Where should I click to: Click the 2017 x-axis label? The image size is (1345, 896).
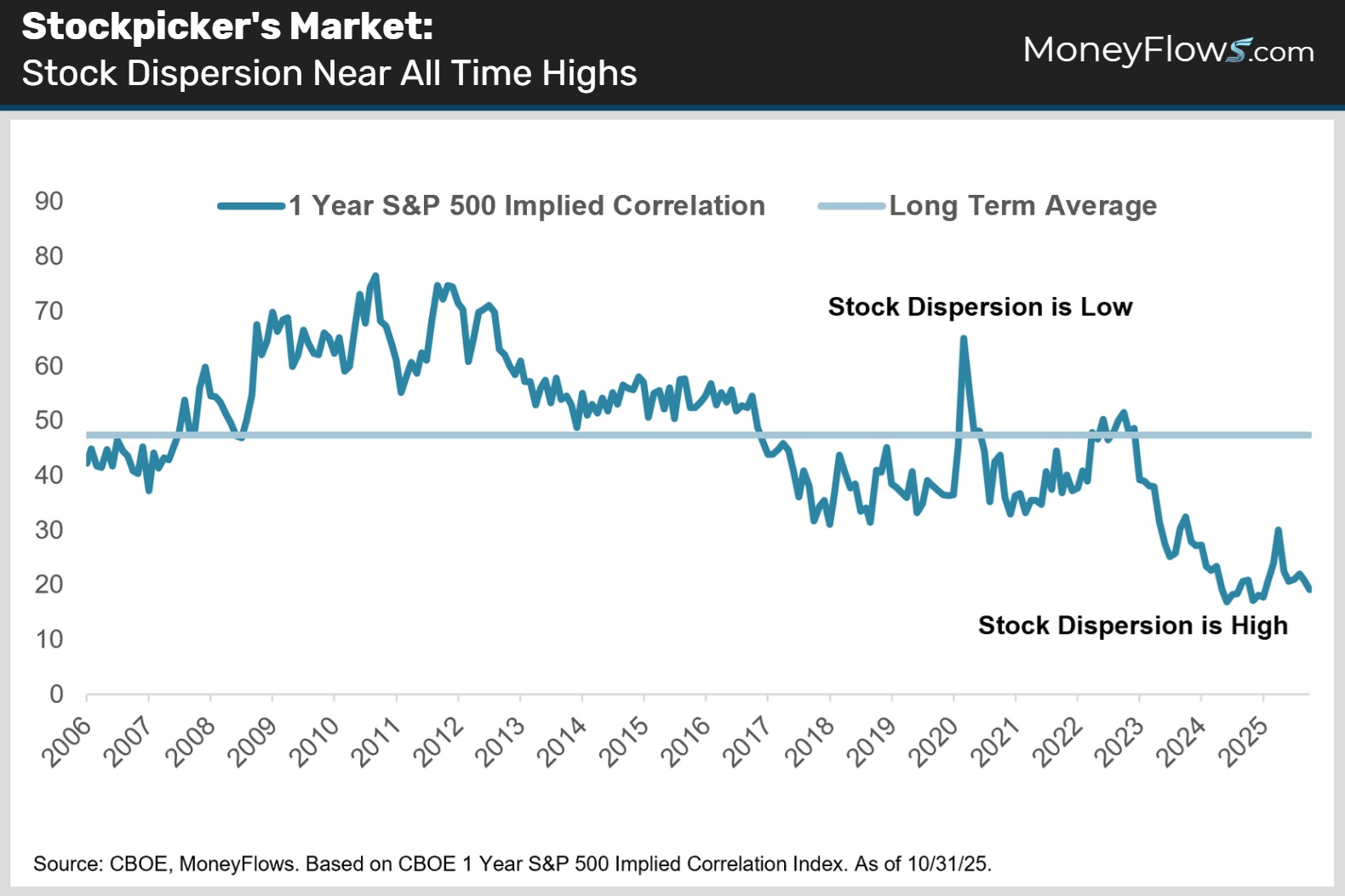747,742
